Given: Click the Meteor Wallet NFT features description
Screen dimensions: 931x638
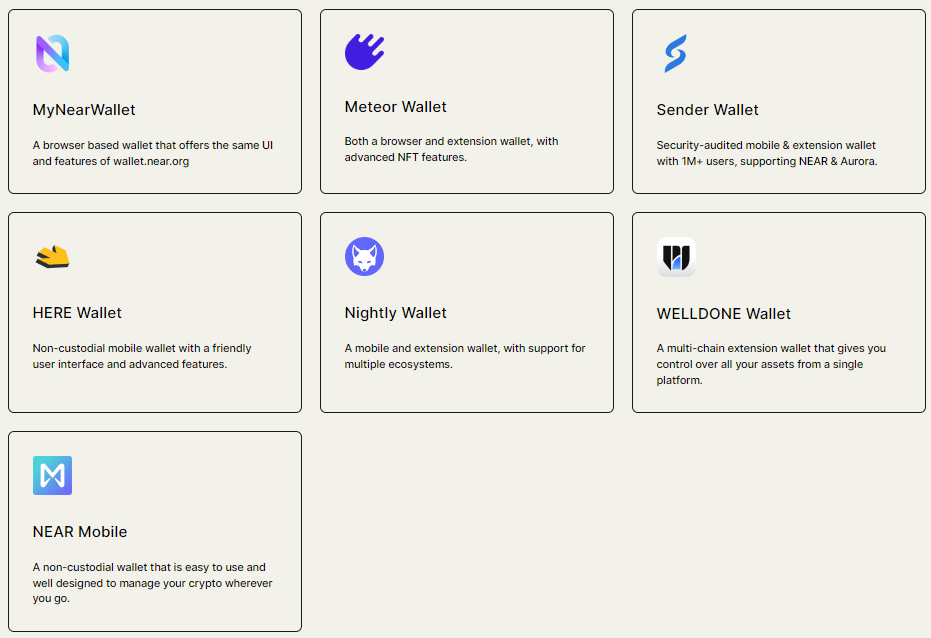Looking at the screenshot, I should tap(451, 149).
